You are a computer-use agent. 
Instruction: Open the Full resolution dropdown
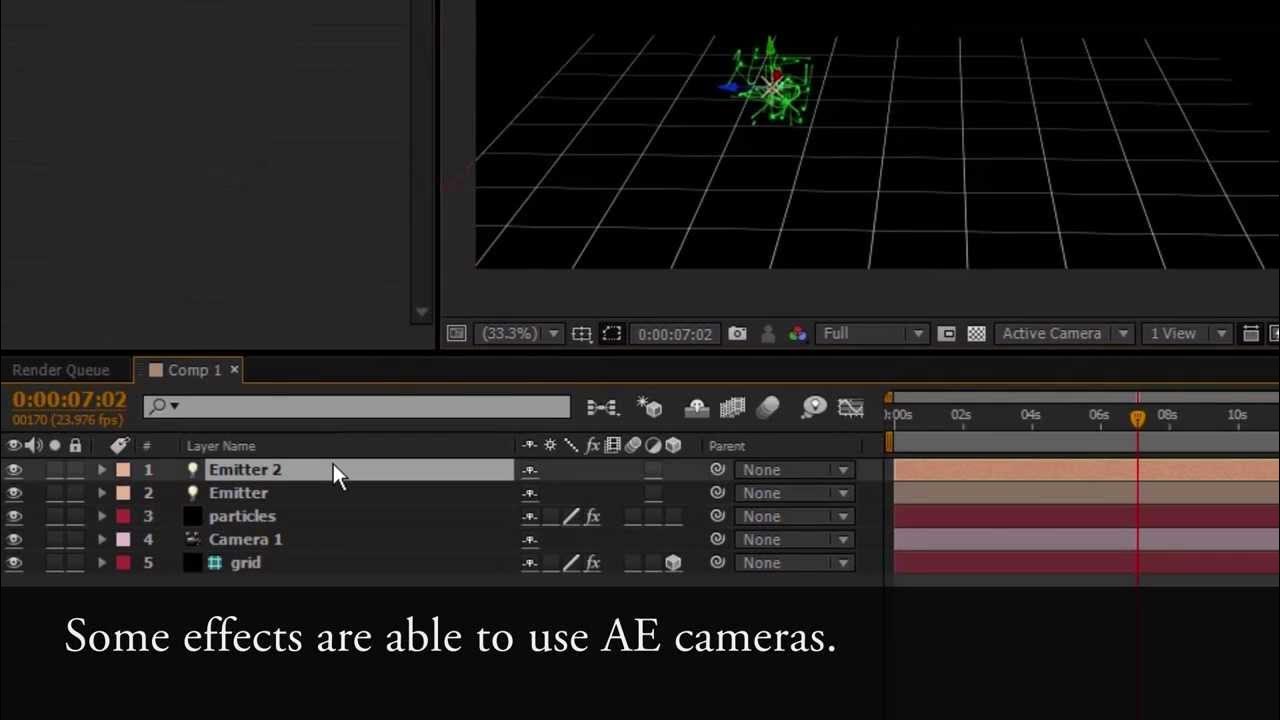(872, 333)
